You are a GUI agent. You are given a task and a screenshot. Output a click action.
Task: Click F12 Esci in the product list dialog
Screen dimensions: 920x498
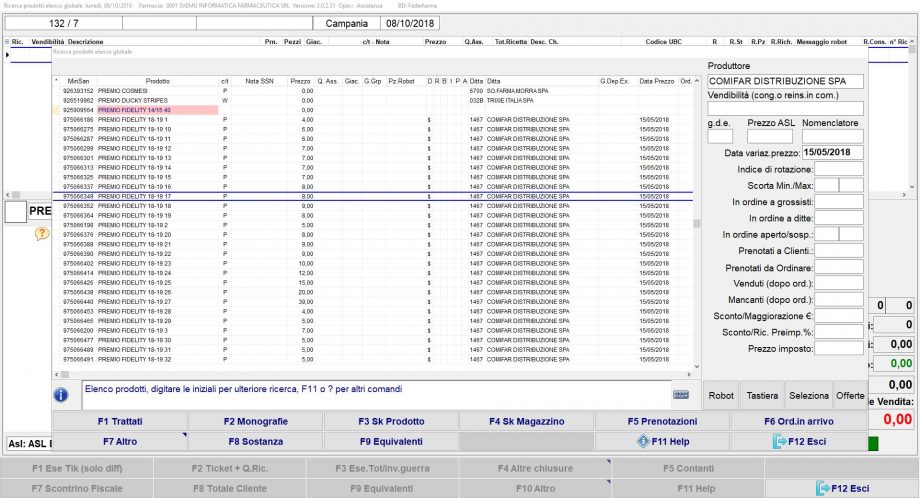click(x=798, y=440)
